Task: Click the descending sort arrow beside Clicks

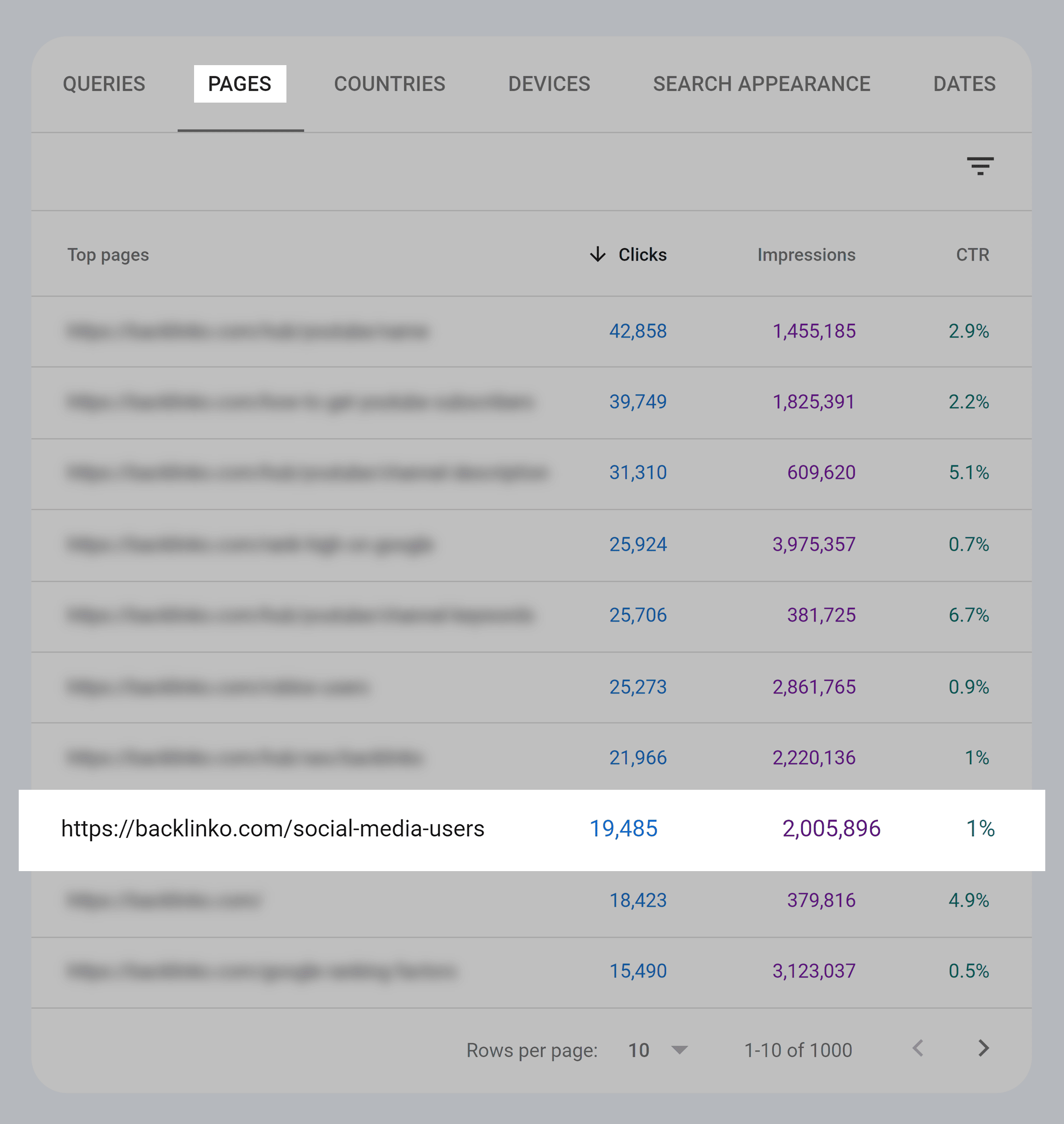Action: [x=597, y=255]
